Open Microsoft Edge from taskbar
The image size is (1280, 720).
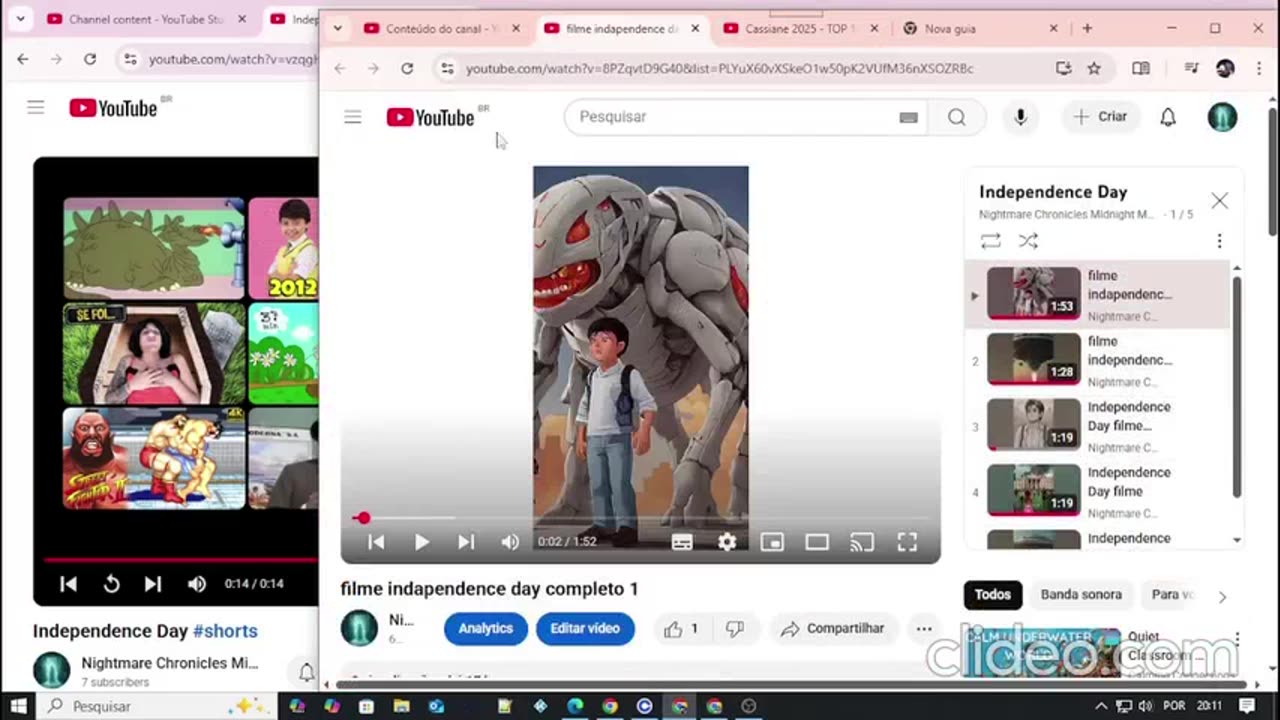pyautogui.click(x=575, y=706)
